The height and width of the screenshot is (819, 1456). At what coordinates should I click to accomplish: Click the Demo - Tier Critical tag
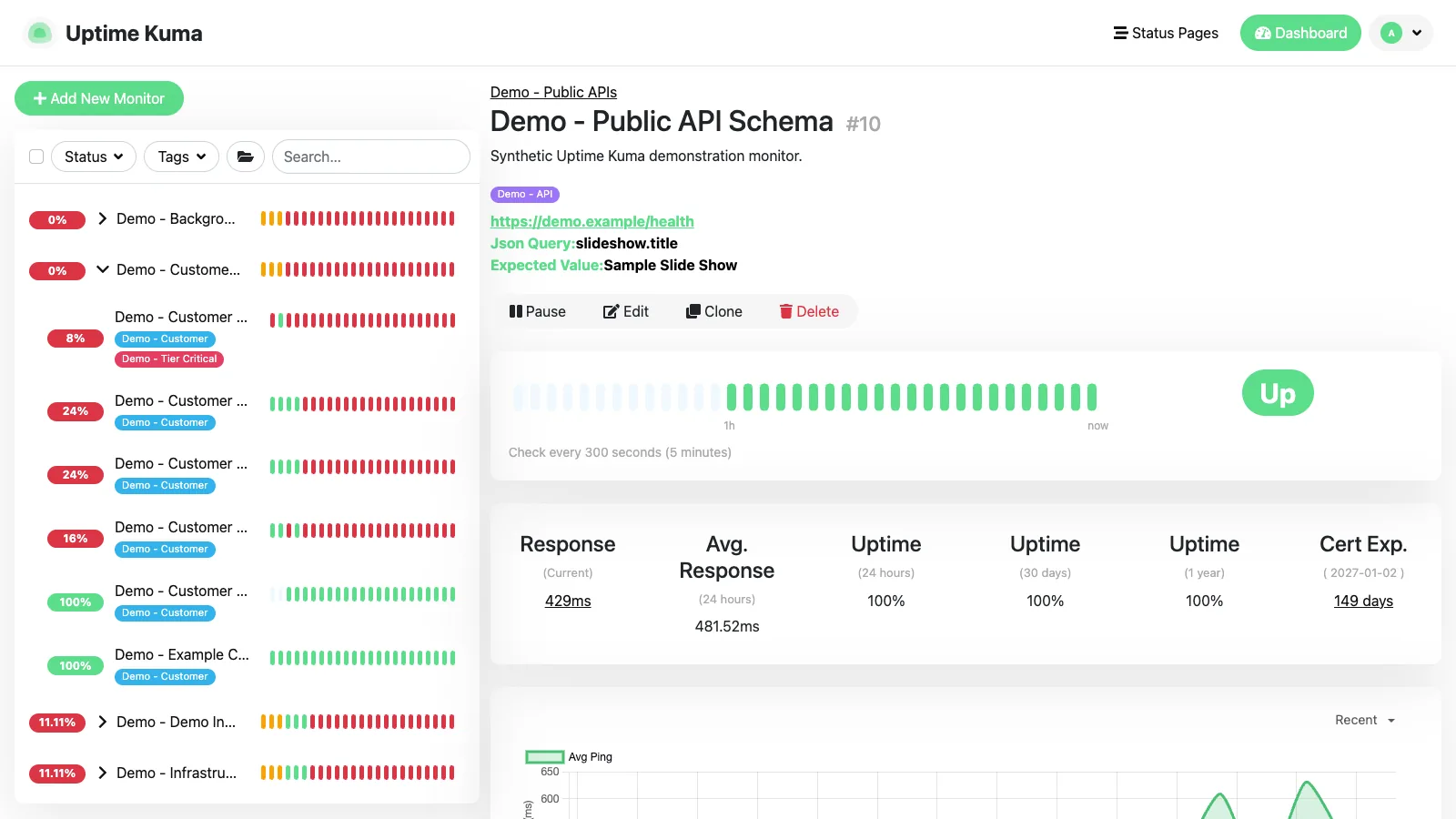(169, 359)
